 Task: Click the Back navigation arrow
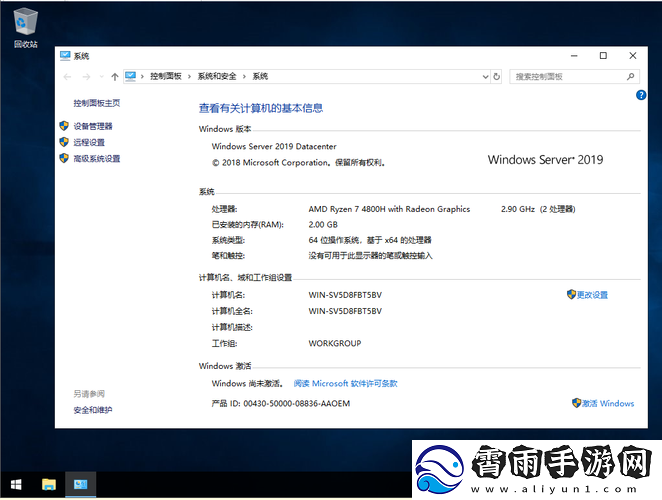(67, 76)
